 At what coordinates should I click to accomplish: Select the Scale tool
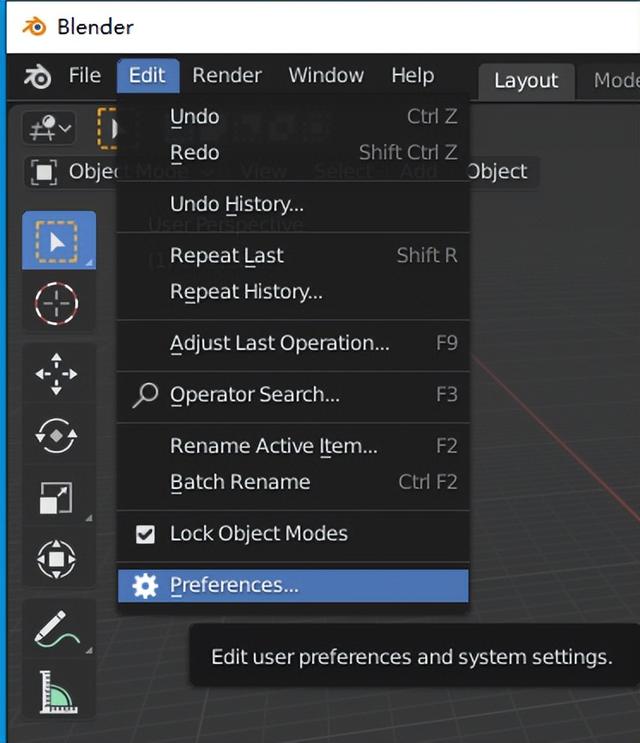coord(58,497)
